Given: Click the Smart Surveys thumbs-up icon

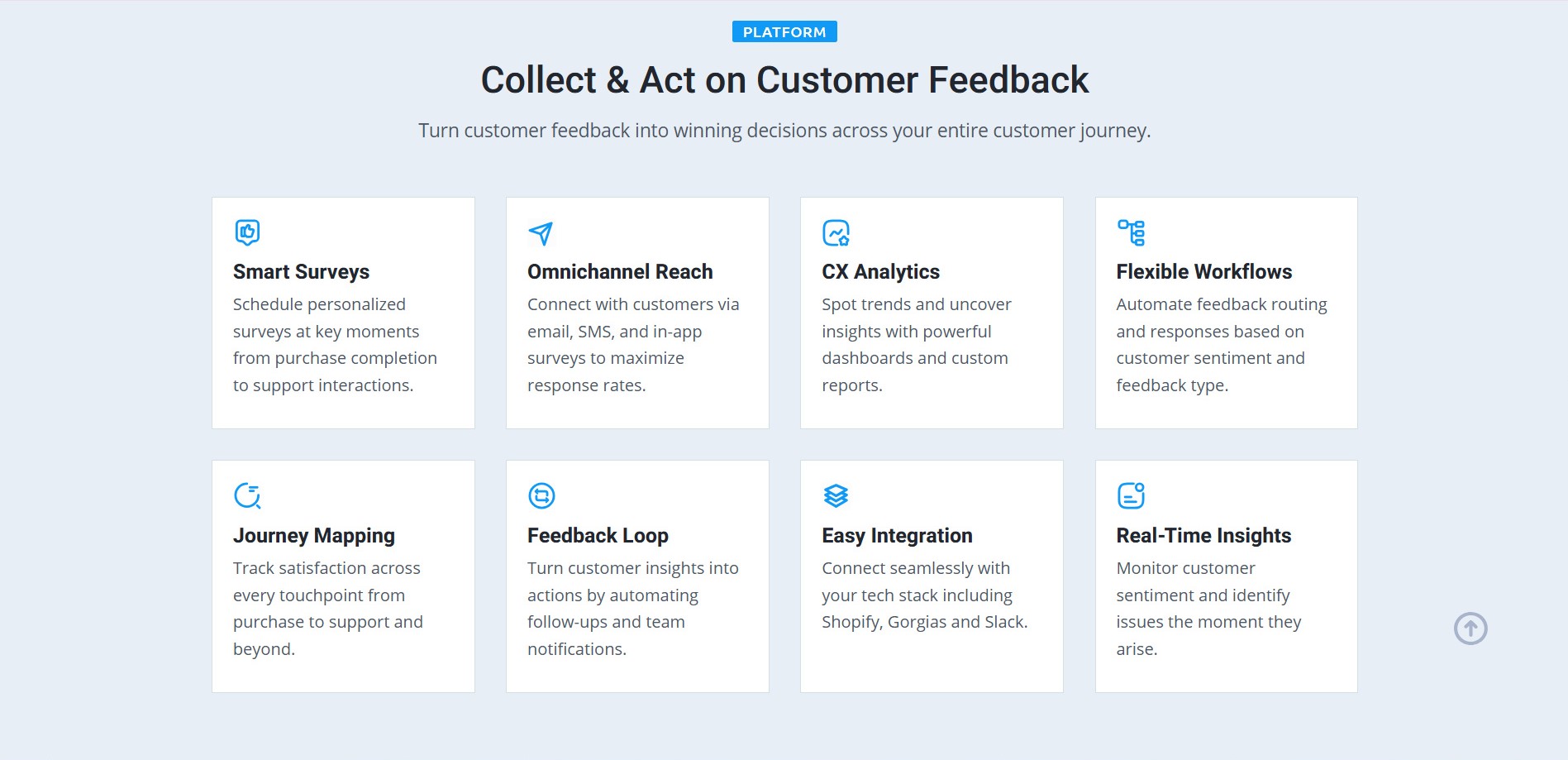Looking at the screenshot, I should (247, 232).
